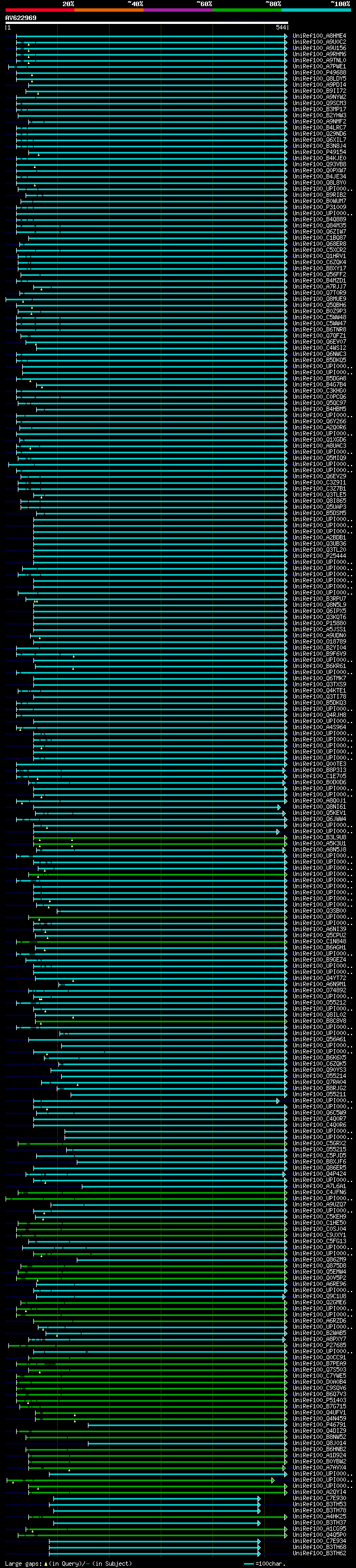Select the UniRef100_Q8NI61 label
The width and height of the screenshot is (356, 1568).
(x=319, y=807)
